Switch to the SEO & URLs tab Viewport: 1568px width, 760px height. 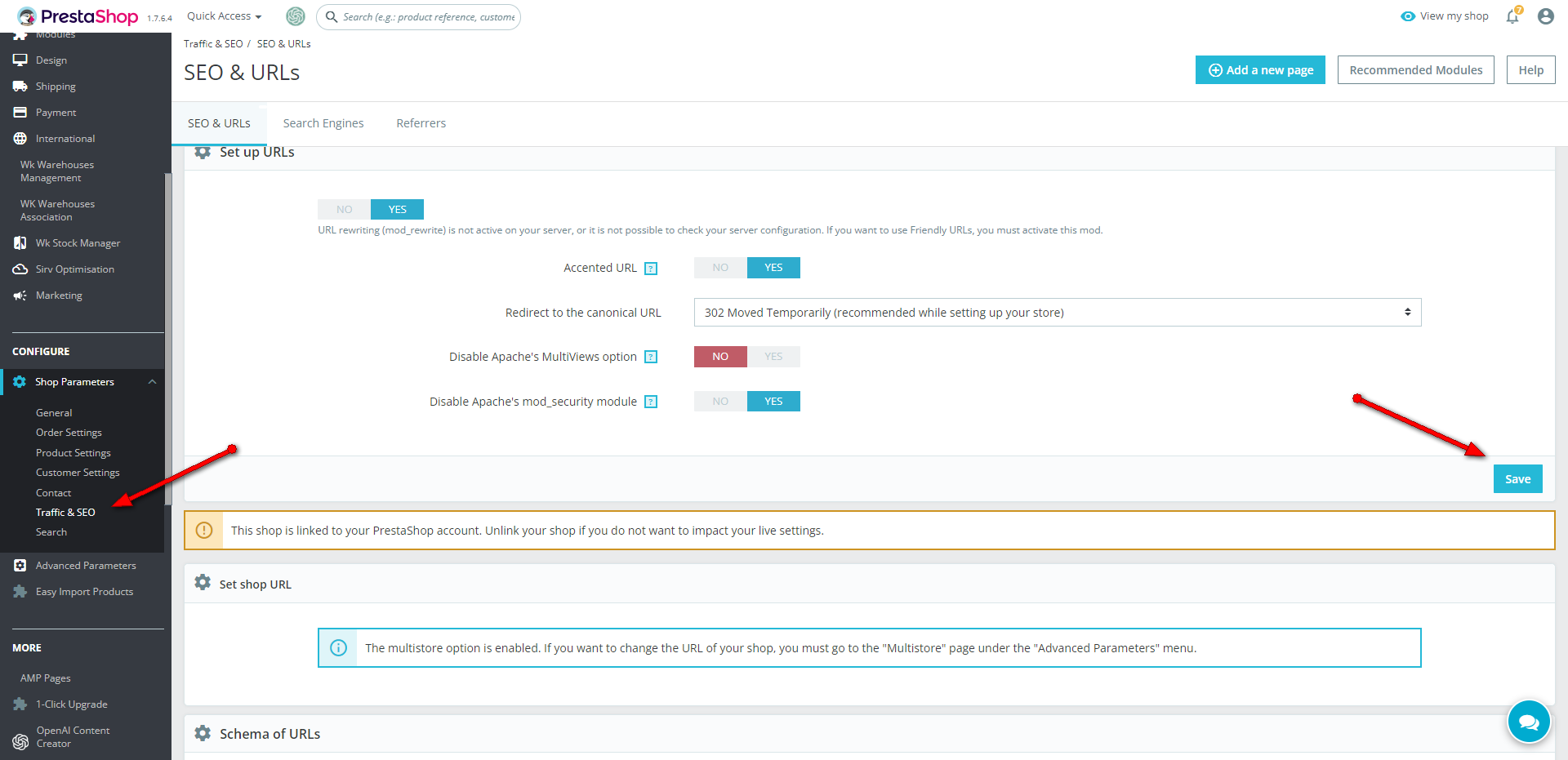click(219, 123)
